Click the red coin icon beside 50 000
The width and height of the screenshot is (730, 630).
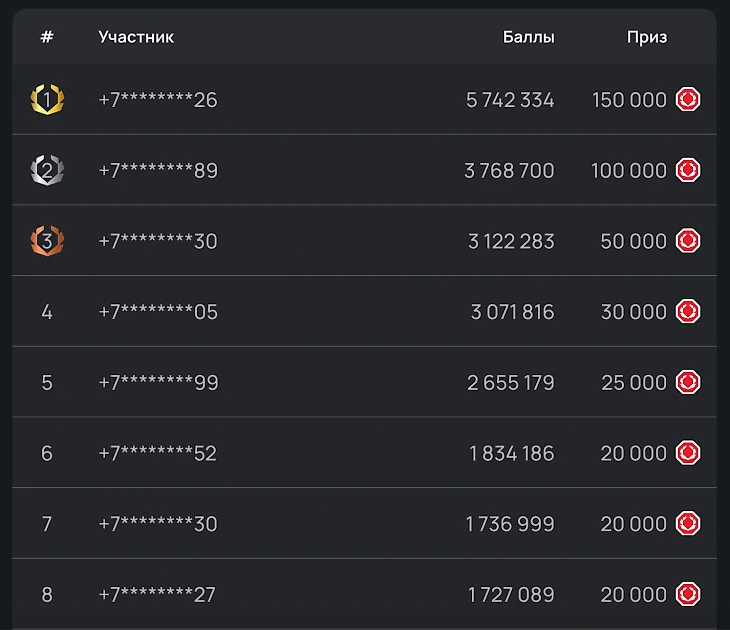pyautogui.click(x=688, y=241)
